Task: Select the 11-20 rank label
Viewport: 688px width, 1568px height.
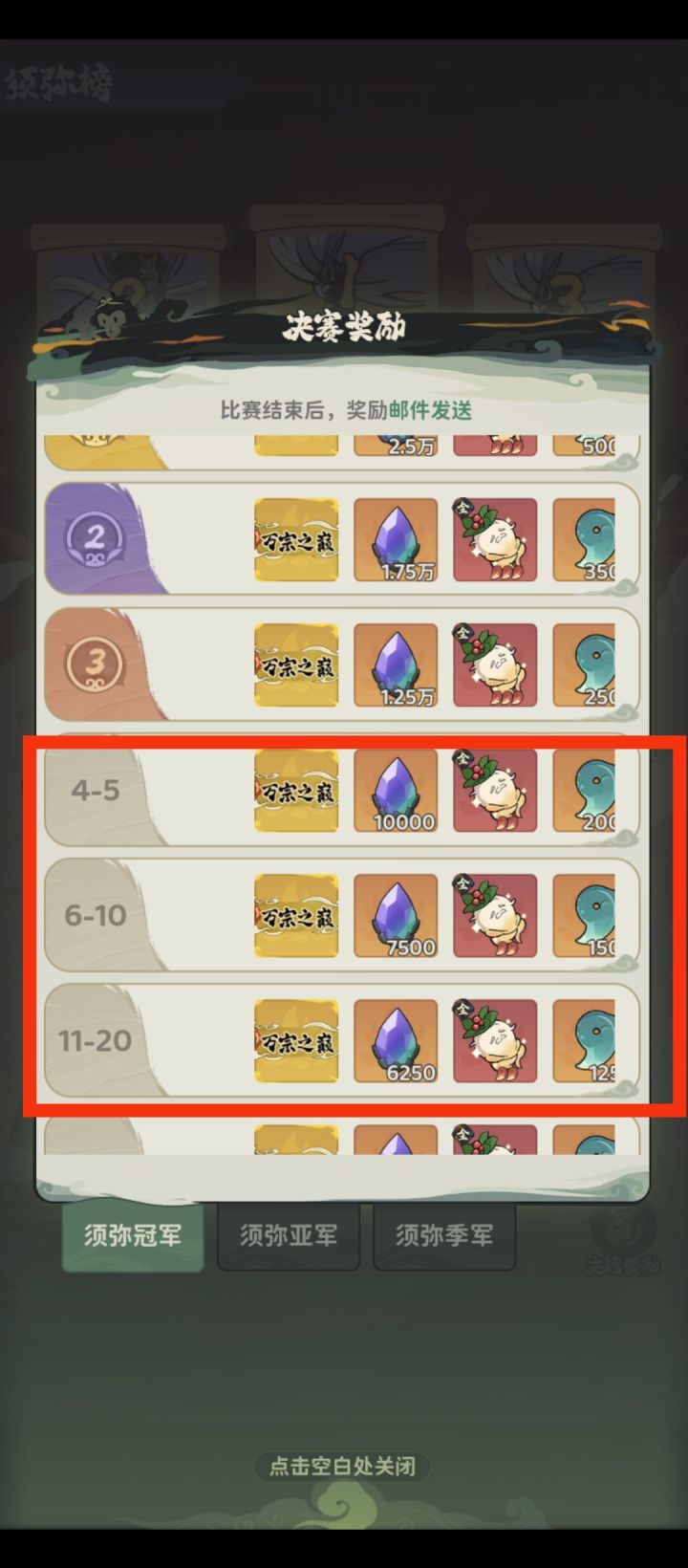Action: point(95,1040)
